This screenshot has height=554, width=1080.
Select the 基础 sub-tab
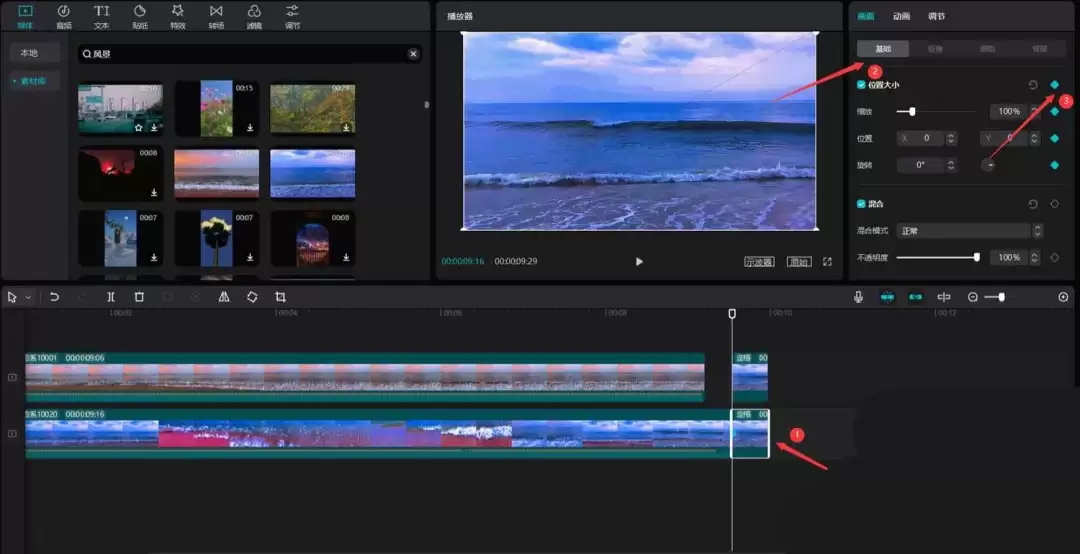pos(883,49)
